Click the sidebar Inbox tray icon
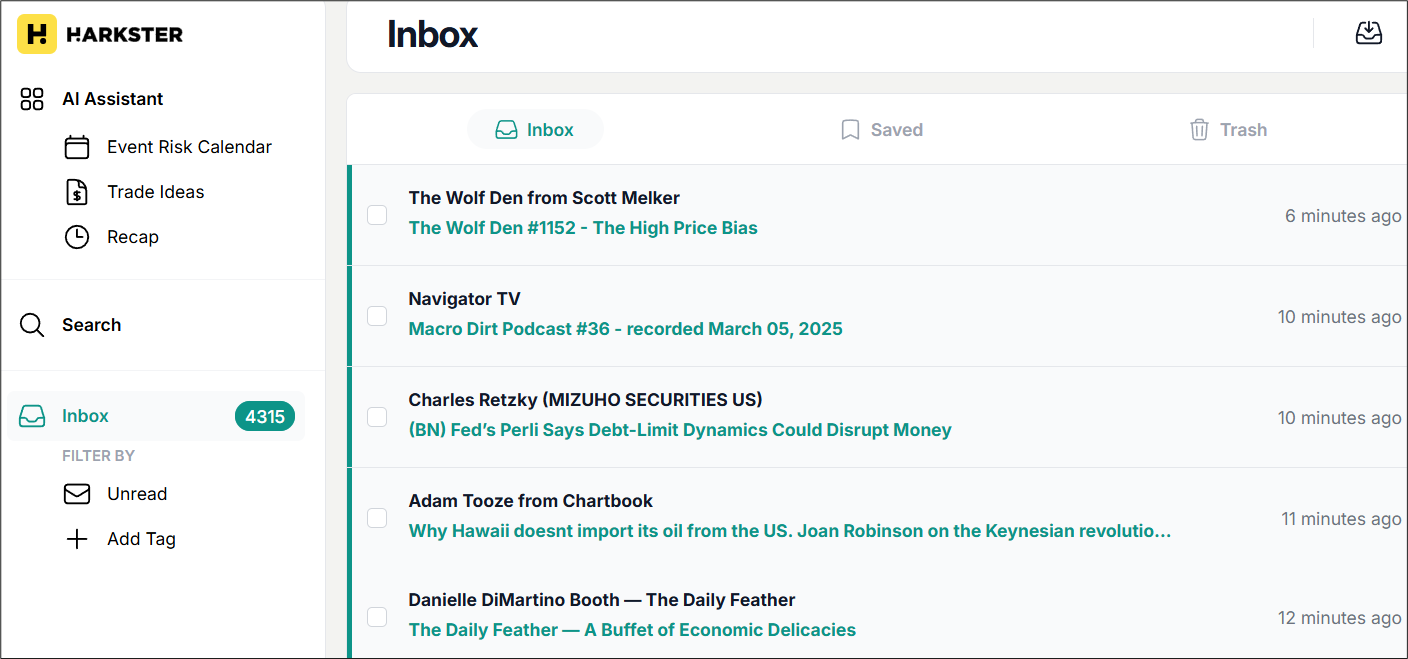Screen dimensions: 1408x659 pyautogui.click(x=32, y=416)
